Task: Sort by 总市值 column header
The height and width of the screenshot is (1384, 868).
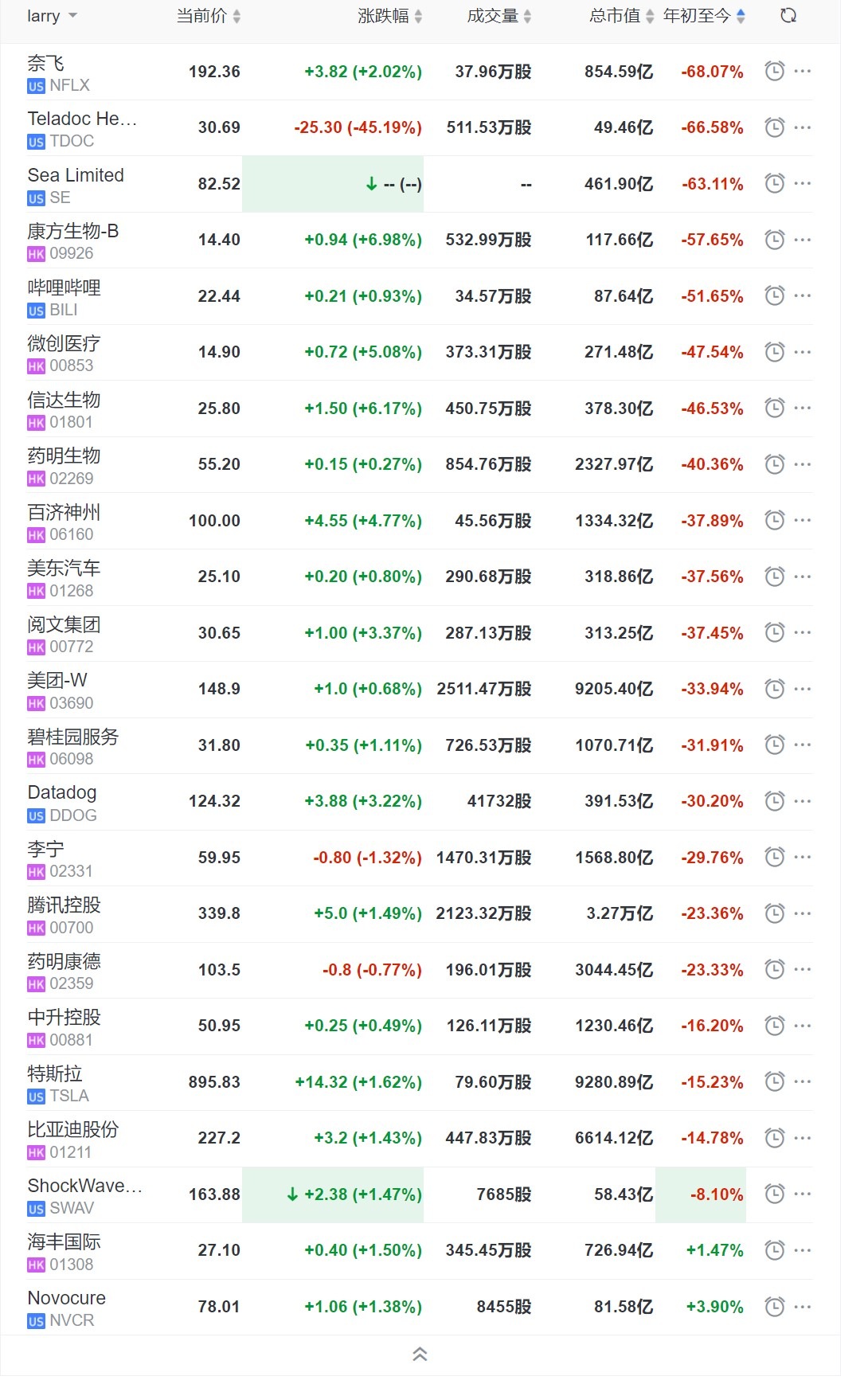Action: [621, 16]
